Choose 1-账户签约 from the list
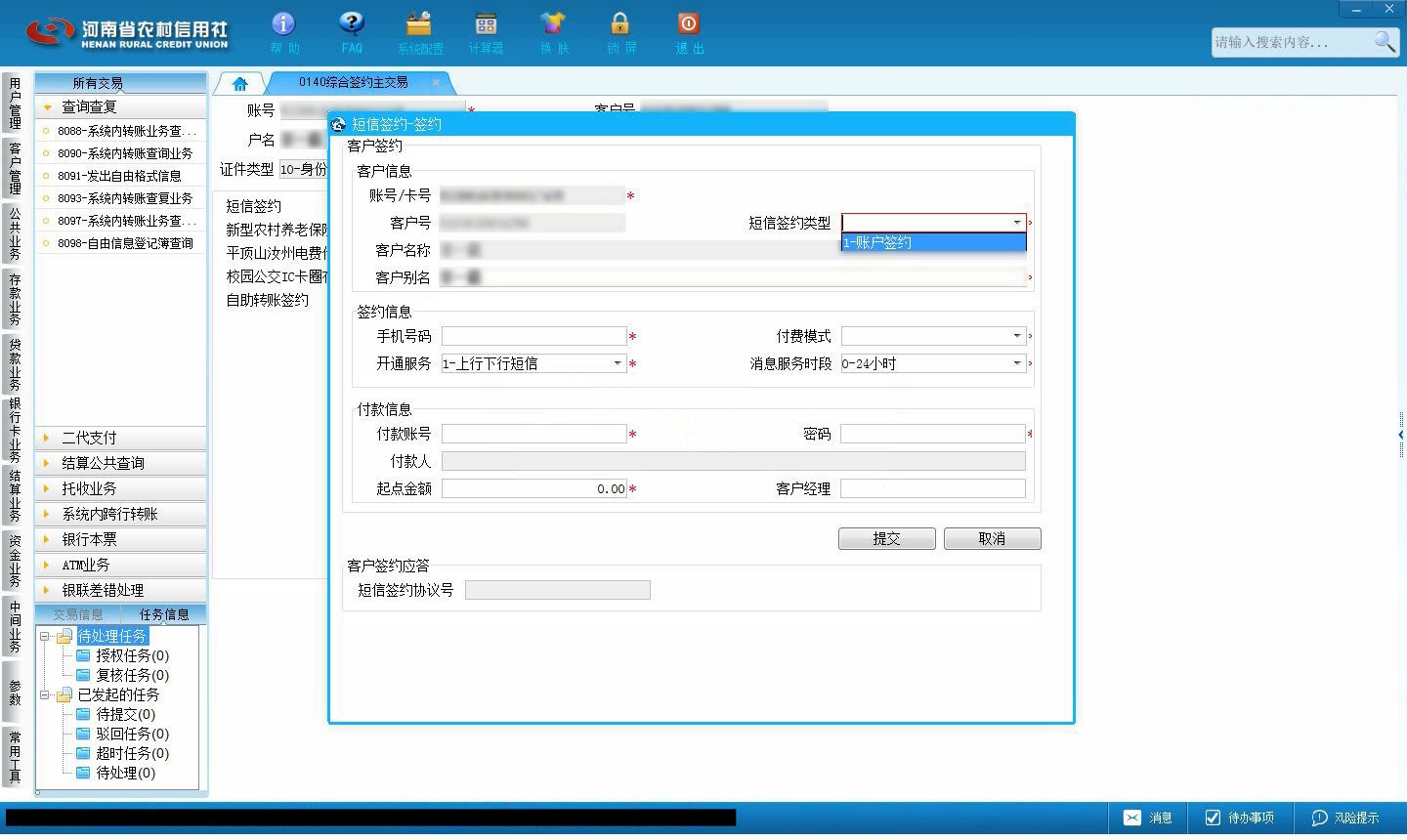Viewport: 1407px width, 840px height. coord(933,242)
